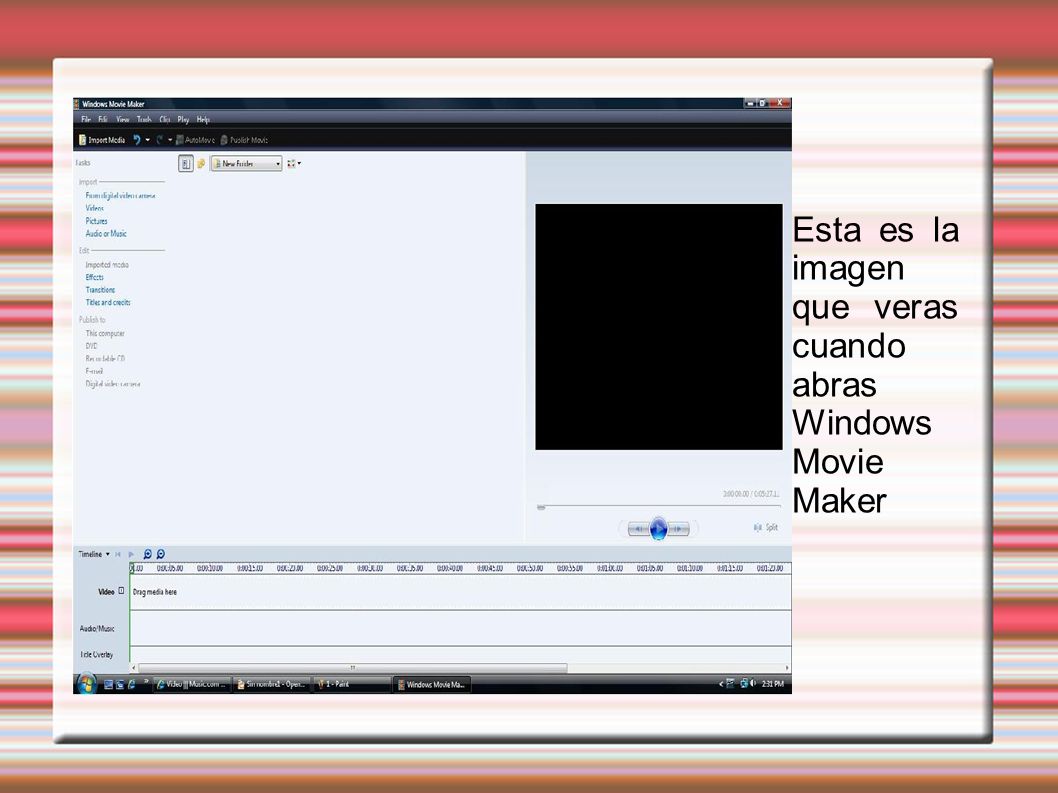Click the Previous Frame playback button
1058x793 pixels.
click(x=638, y=529)
